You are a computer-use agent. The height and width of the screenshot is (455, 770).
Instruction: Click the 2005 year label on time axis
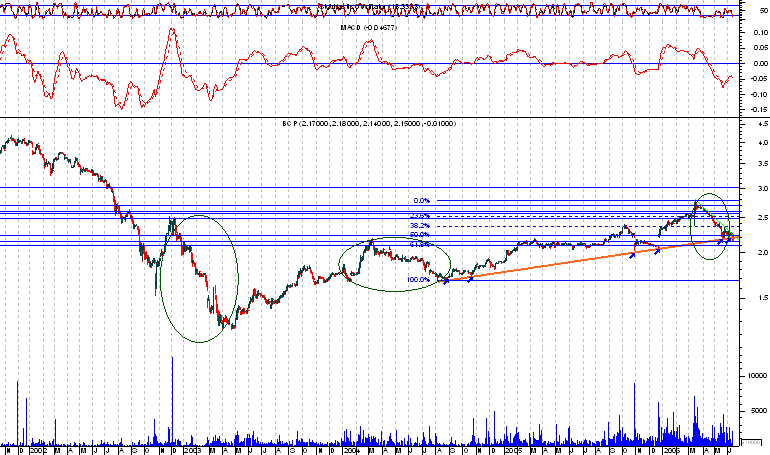click(513, 450)
